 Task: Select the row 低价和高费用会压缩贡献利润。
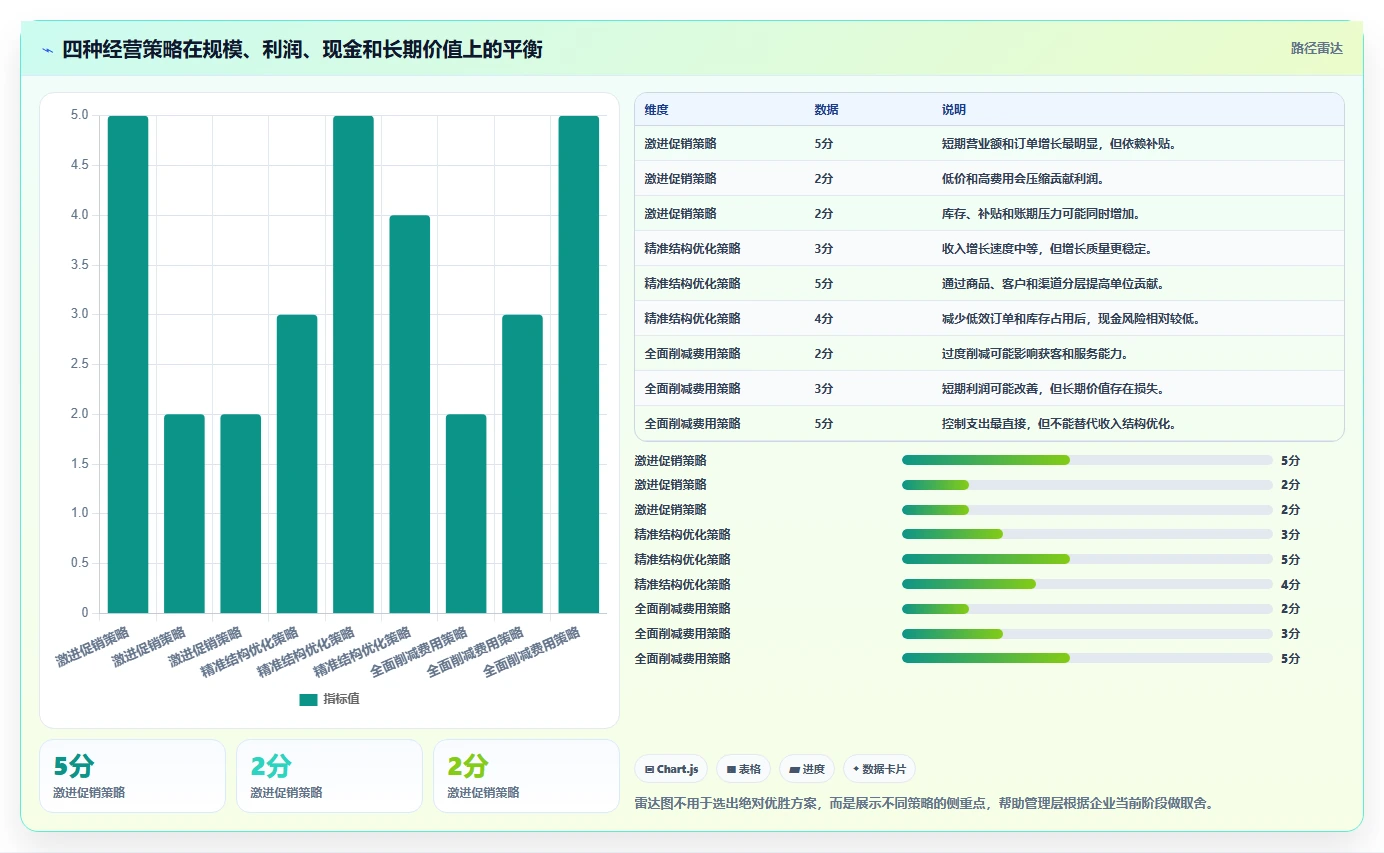tap(989, 178)
